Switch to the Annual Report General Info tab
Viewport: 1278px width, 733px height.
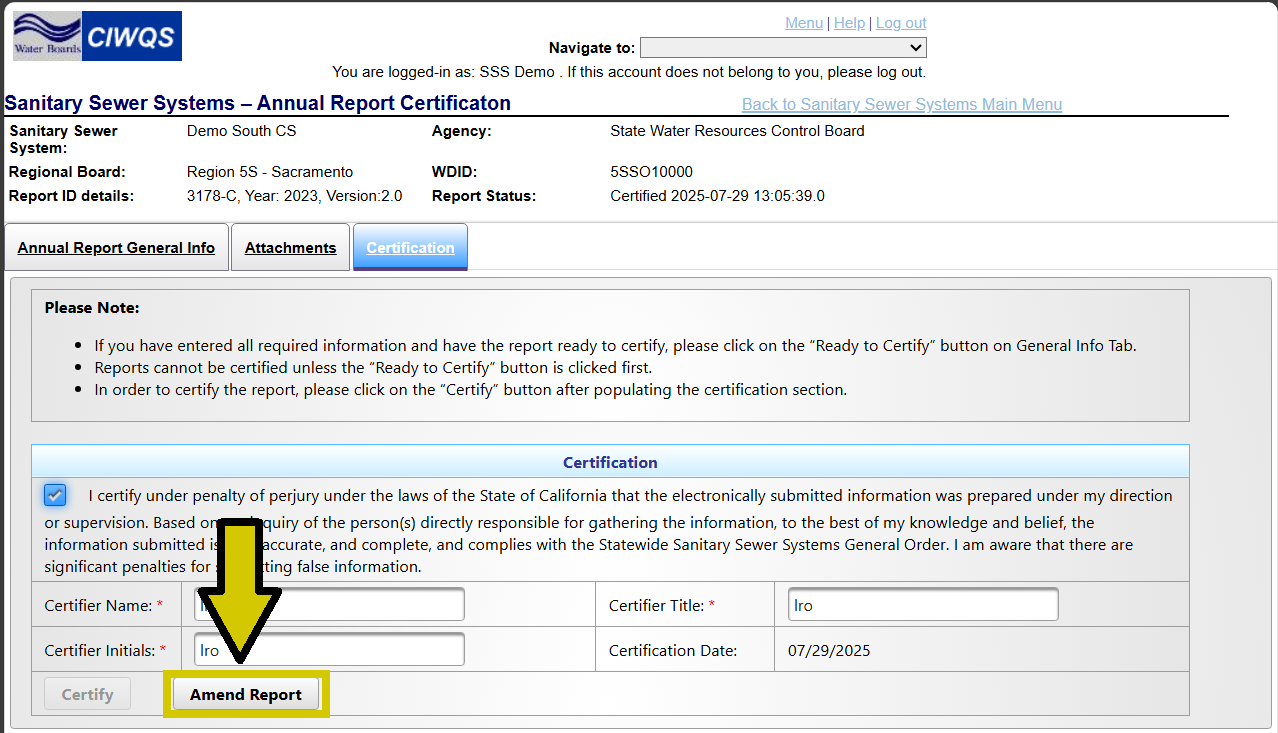point(116,247)
